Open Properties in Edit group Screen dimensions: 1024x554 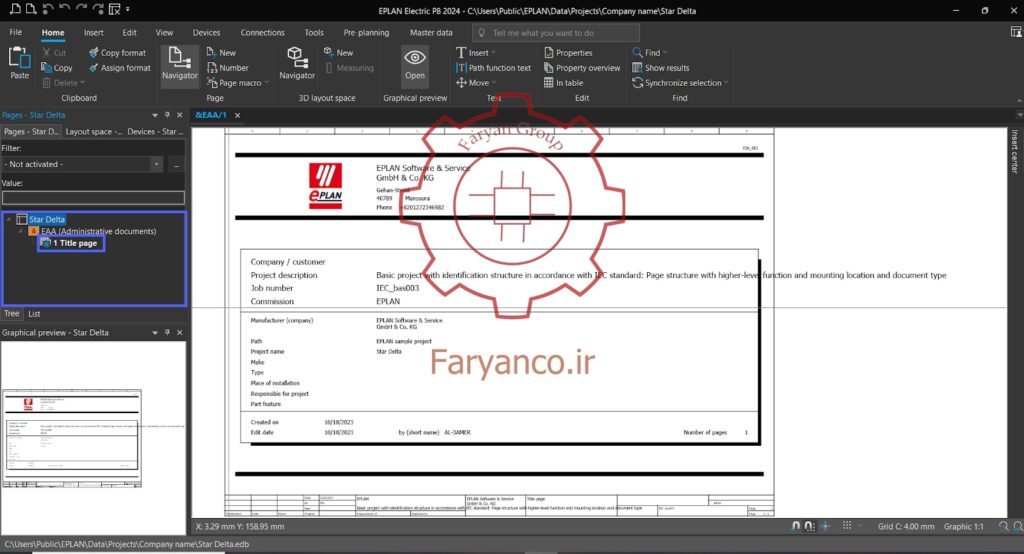tap(568, 52)
